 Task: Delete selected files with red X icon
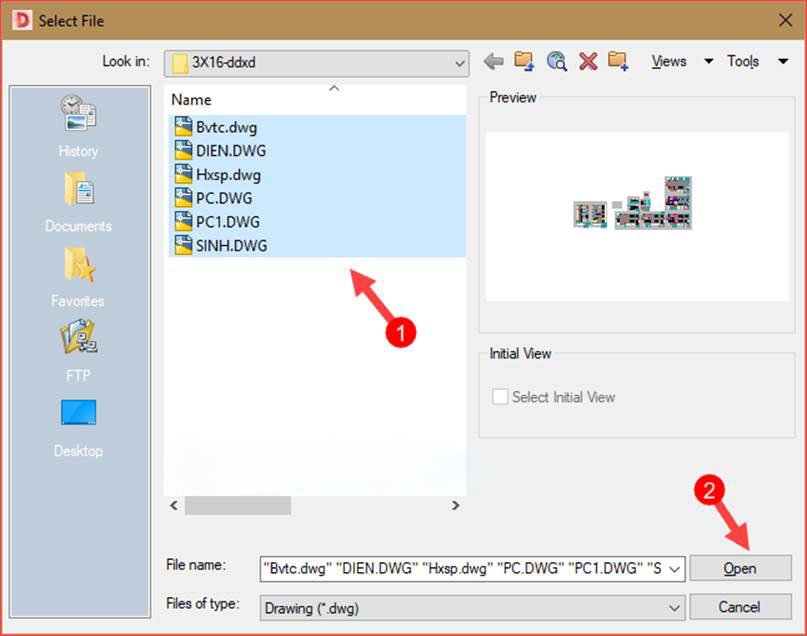click(x=589, y=61)
